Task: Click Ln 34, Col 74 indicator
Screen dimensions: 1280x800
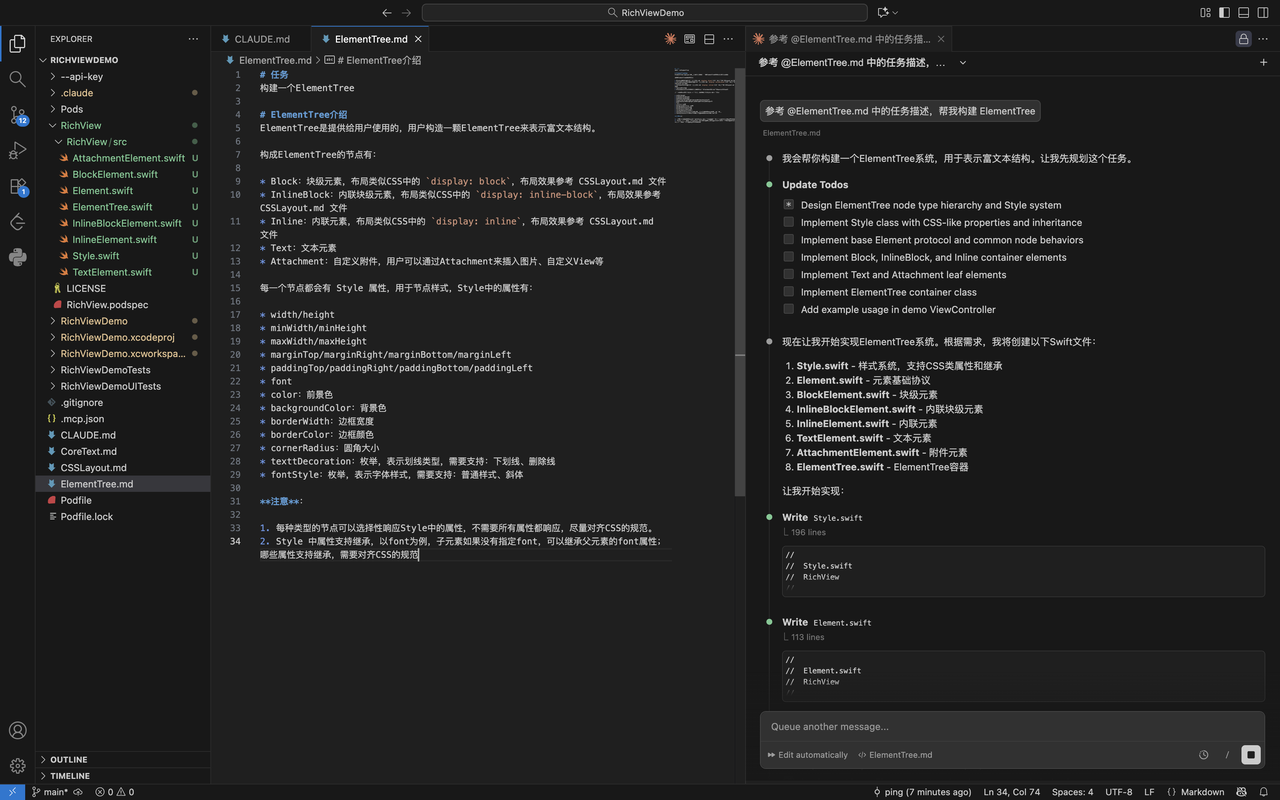Action: coord(1011,792)
